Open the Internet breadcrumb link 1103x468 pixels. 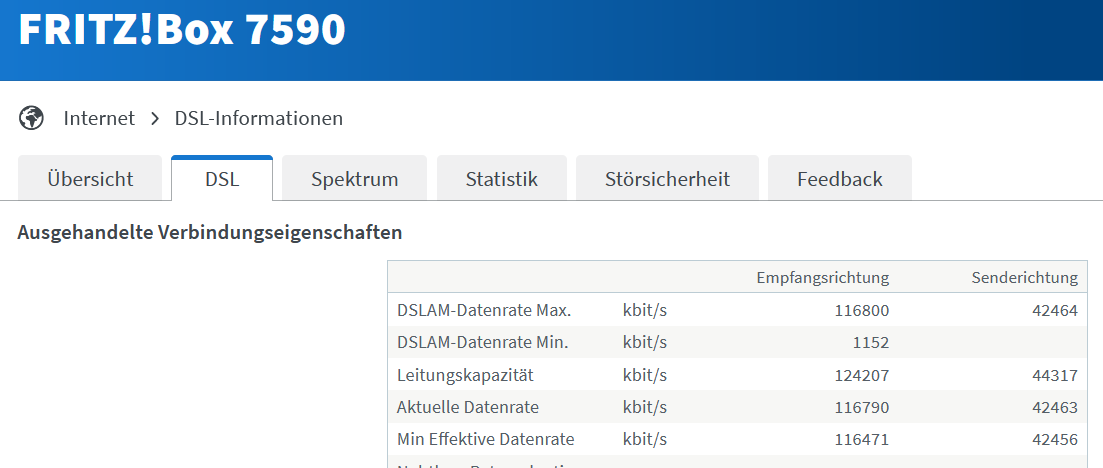coord(99,118)
